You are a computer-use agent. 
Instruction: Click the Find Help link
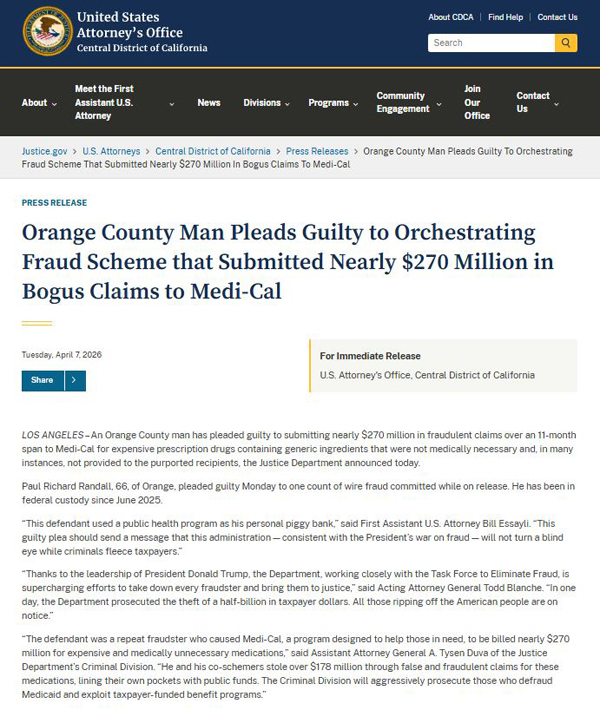[505, 17]
